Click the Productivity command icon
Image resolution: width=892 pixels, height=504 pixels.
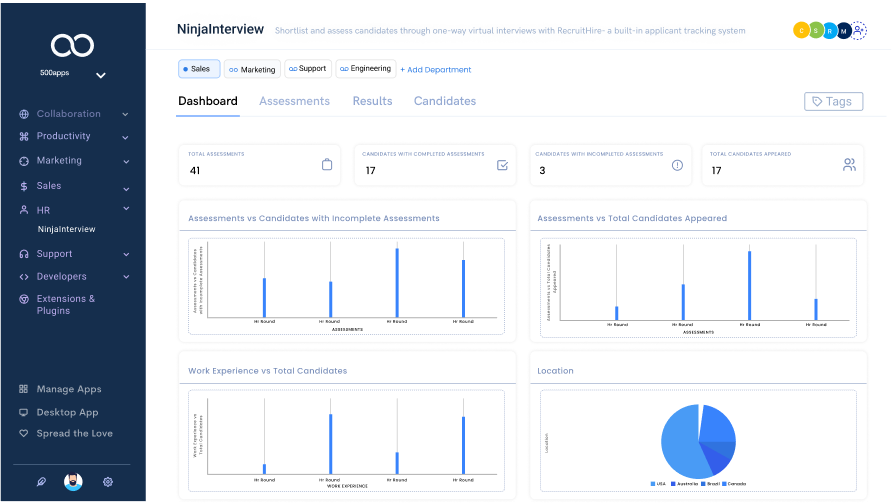click(24, 137)
